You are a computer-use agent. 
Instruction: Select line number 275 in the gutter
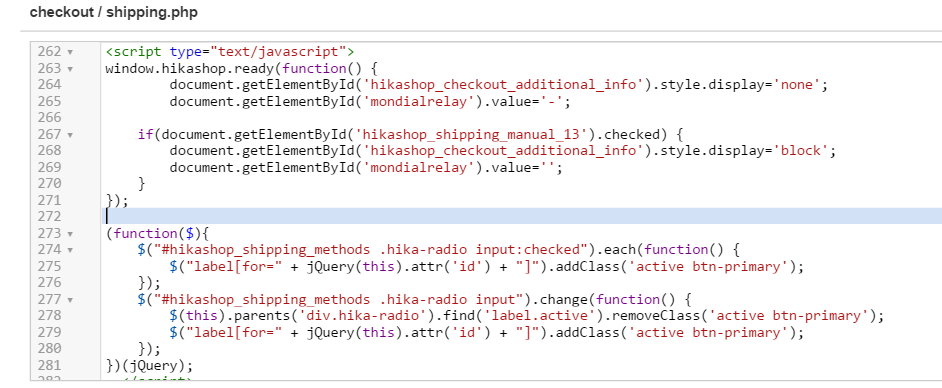tap(49, 266)
